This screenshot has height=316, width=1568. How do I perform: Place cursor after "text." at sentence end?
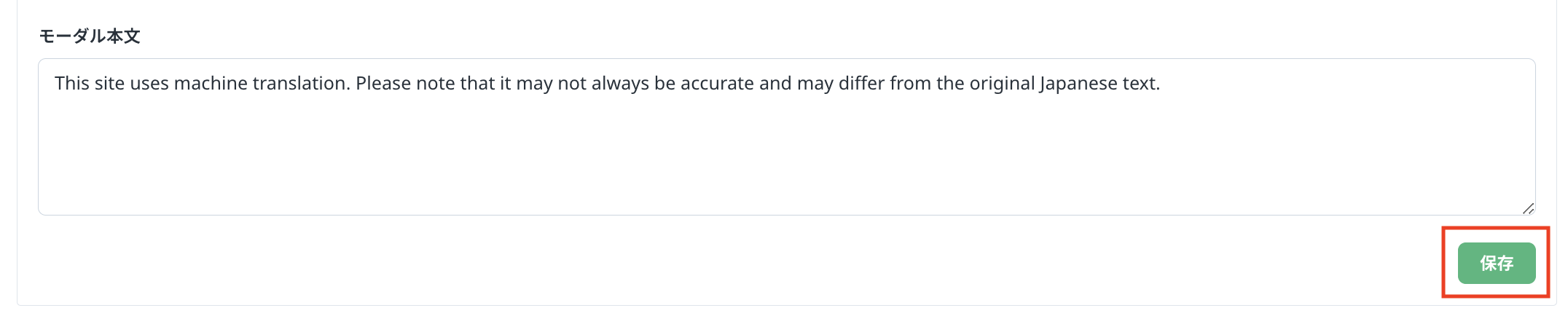[1161, 84]
